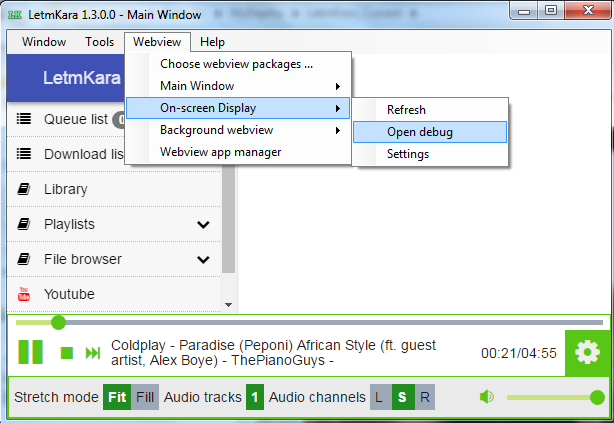614x423 pixels.
Task: Click the On-screen Display submenu arrow
Action: pyautogui.click(x=338, y=108)
